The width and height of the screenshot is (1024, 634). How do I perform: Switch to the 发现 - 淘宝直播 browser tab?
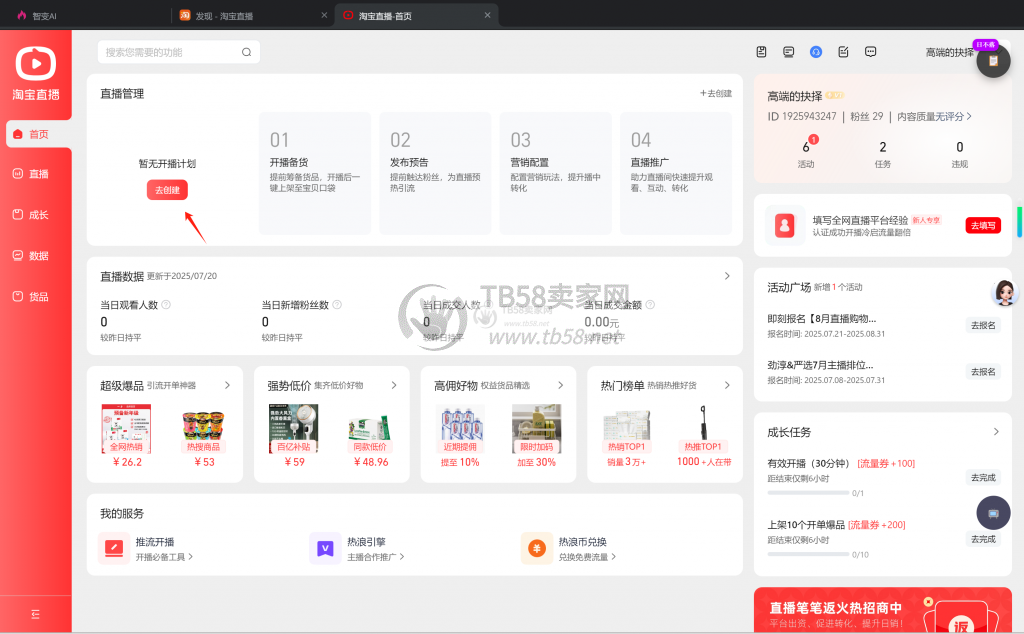point(251,16)
